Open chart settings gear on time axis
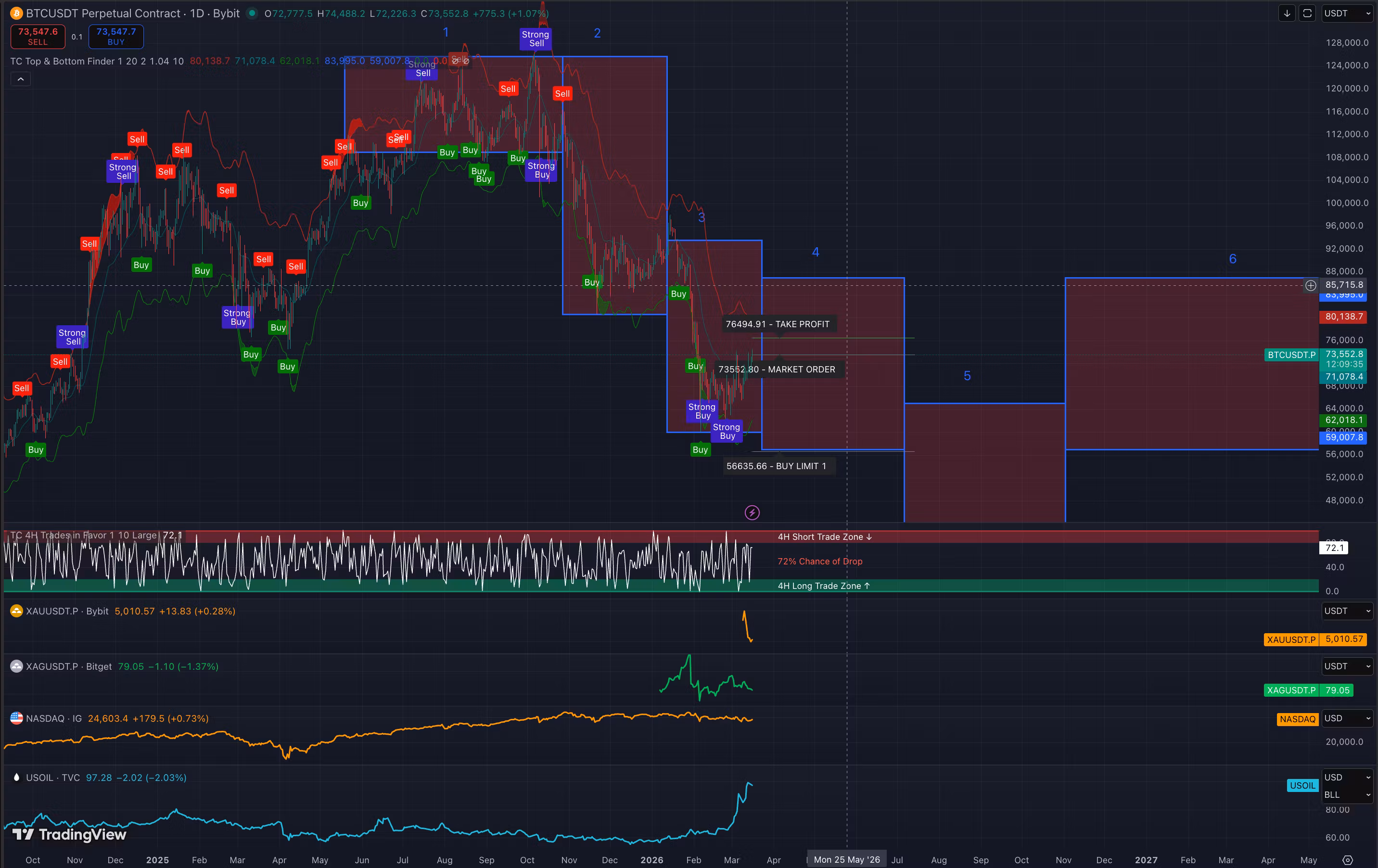 1348,860
